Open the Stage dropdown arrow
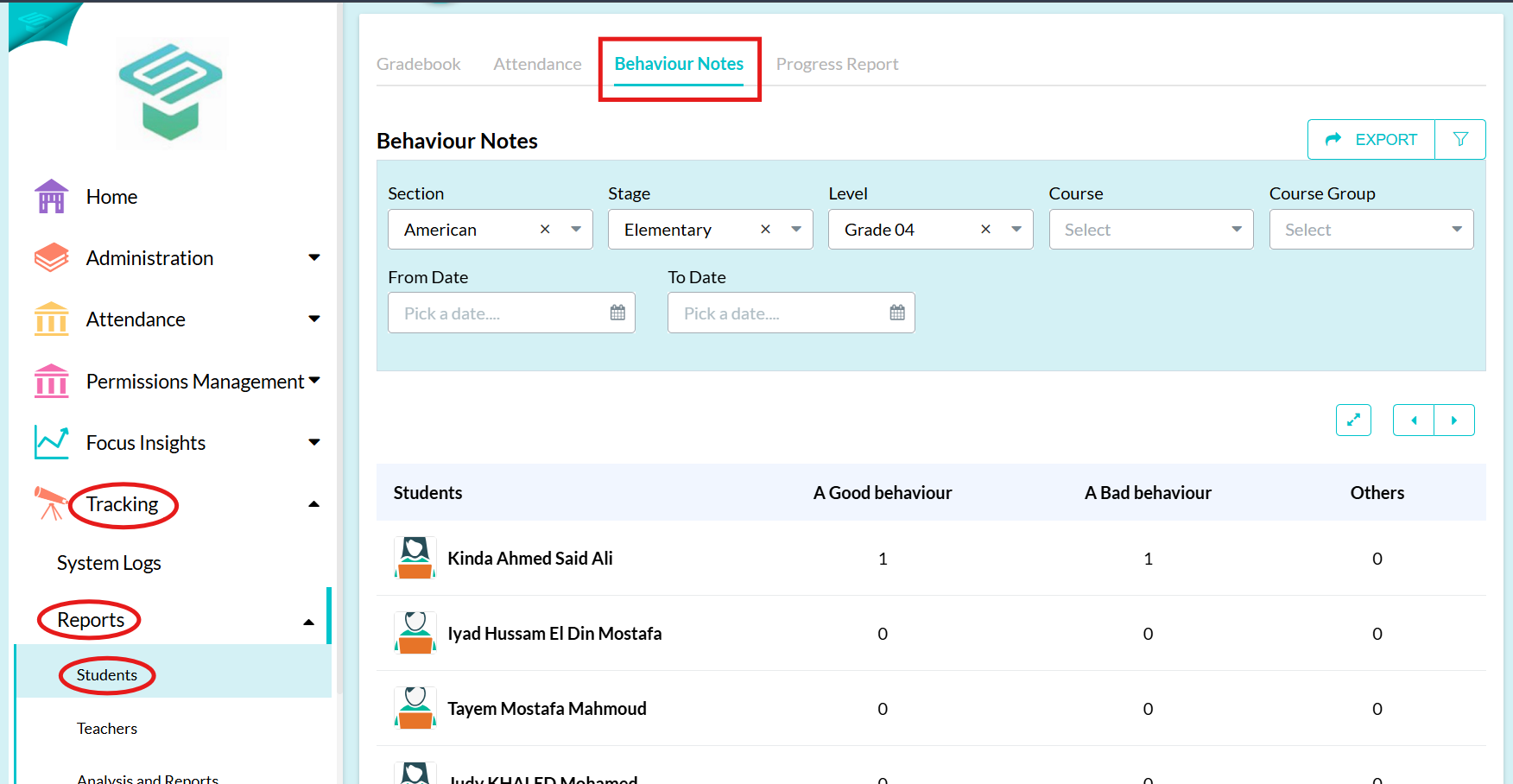The width and height of the screenshot is (1513, 784). tap(796, 229)
